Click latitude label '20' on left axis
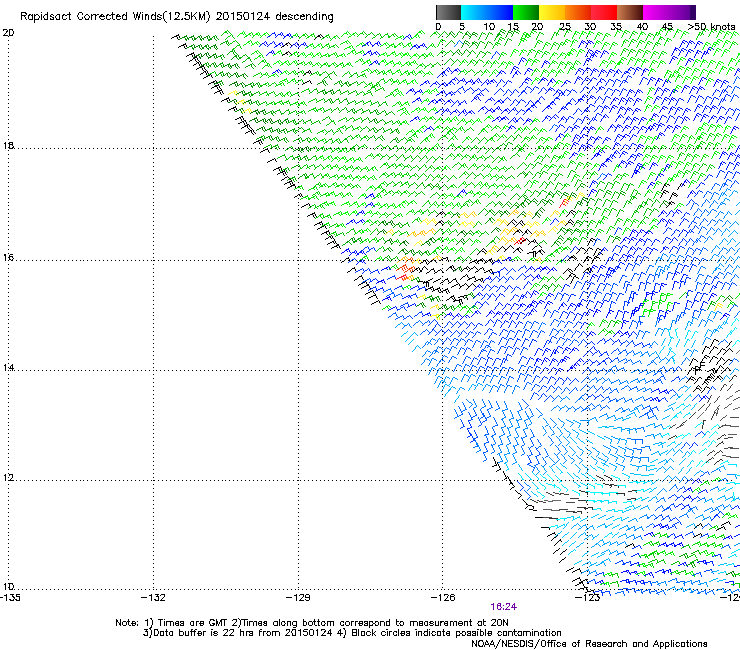740x650 pixels. pos(8,33)
